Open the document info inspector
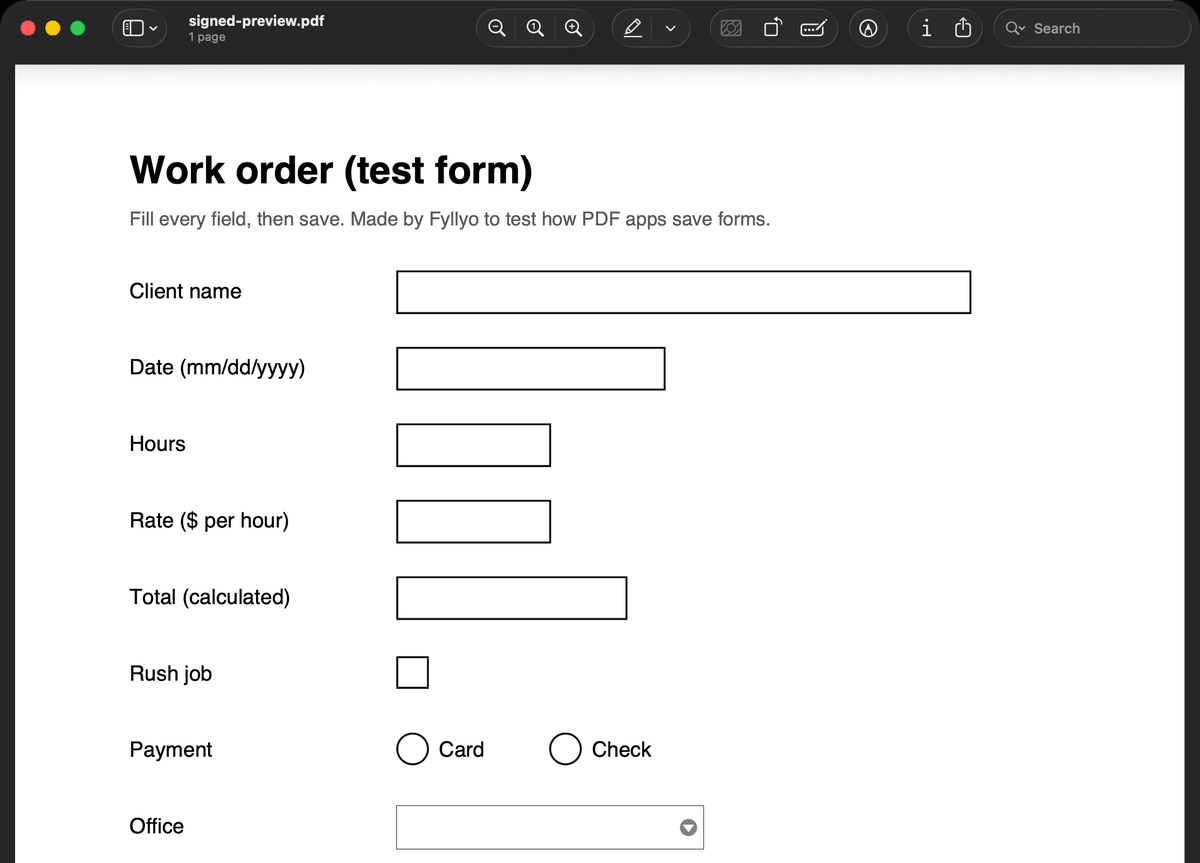1200x863 pixels. (926, 29)
